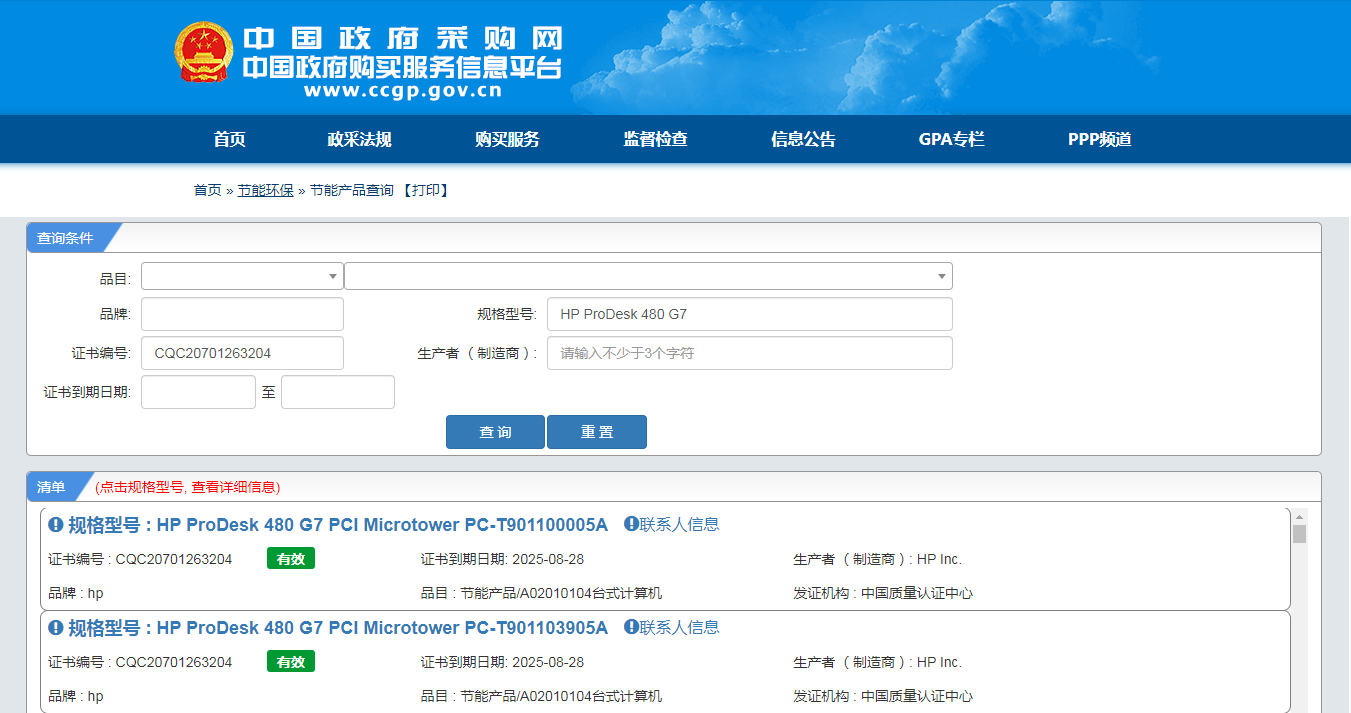
Task: Click the info icon beside second 规格型号 T901103905A
Action: pyautogui.click(x=56, y=628)
